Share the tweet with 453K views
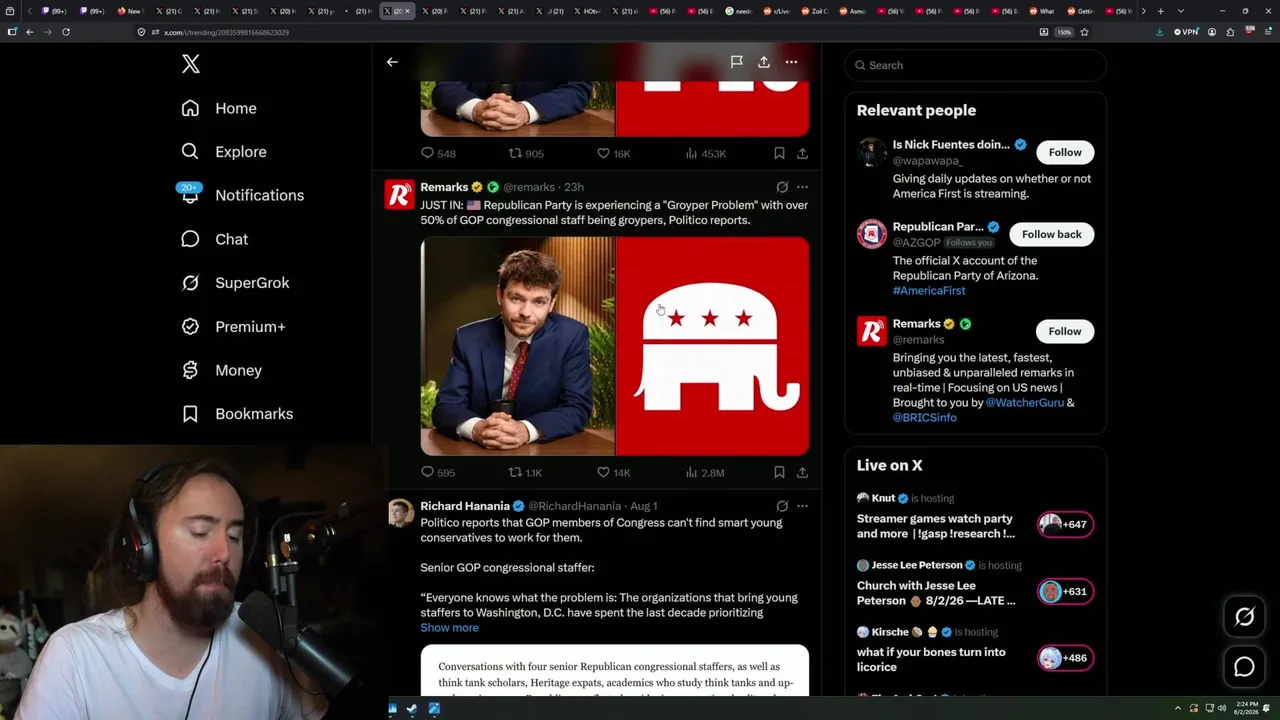The height and width of the screenshot is (720, 1280). (802, 153)
